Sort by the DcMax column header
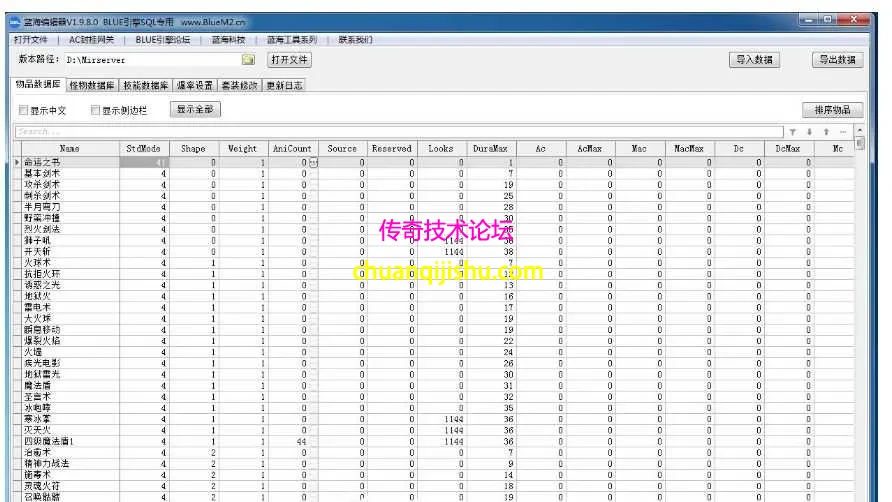The height and width of the screenshot is (502, 892). tap(788, 149)
